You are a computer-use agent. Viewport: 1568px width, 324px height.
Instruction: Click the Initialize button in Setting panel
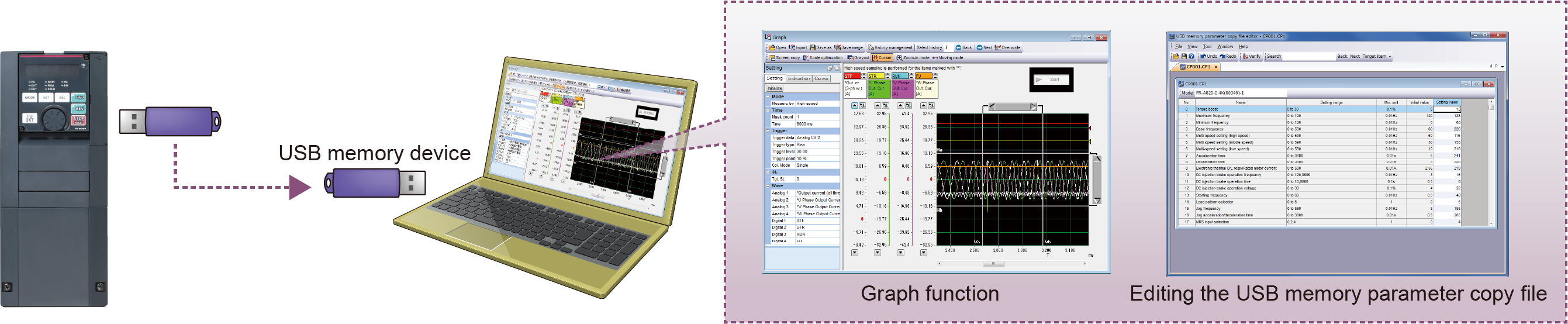[775, 88]
